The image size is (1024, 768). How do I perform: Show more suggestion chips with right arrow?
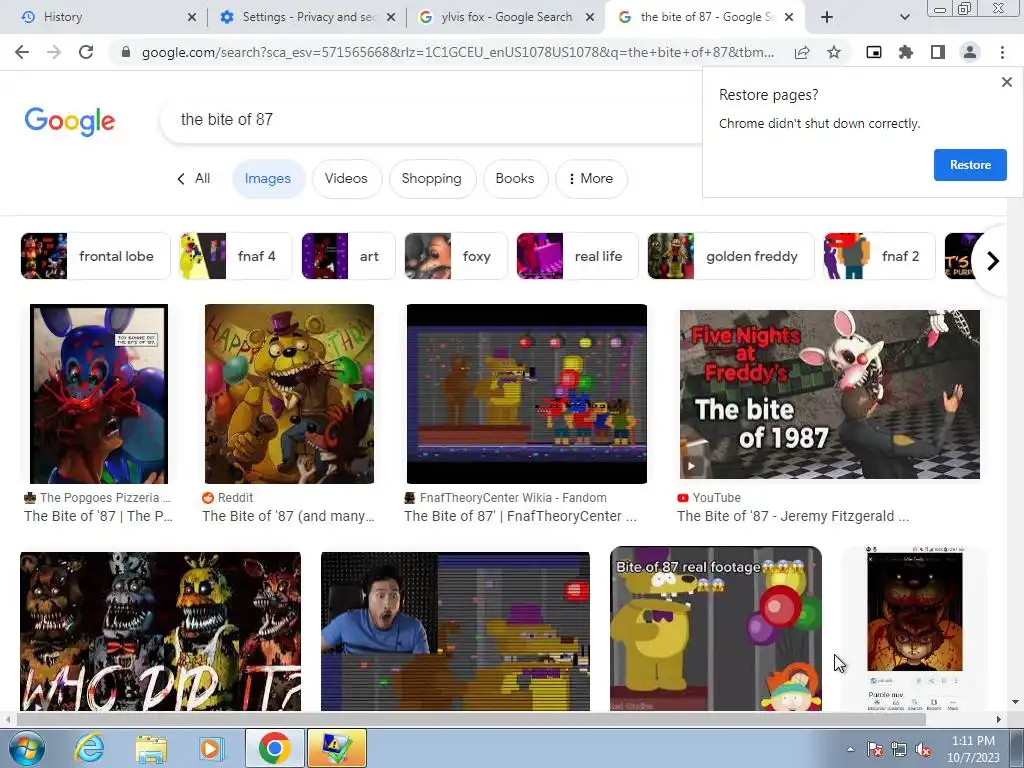point(993,261)
